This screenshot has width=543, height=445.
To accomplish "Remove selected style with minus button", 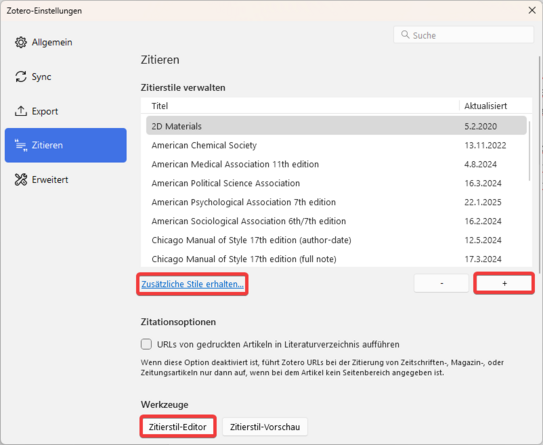I will click(441, 283).
